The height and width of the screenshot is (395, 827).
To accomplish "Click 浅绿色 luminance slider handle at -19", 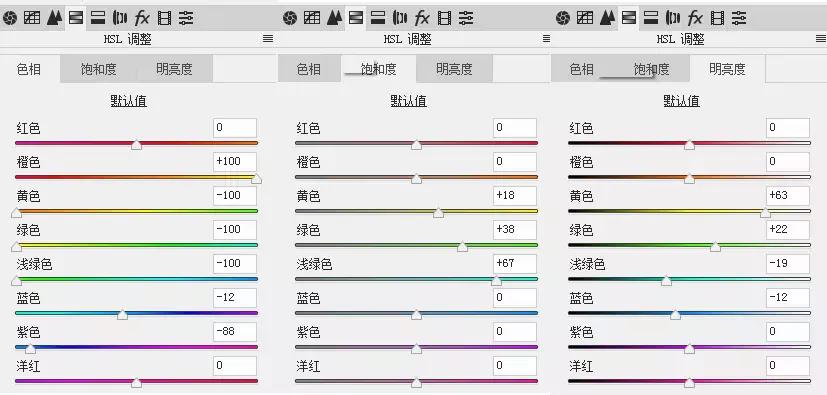I will [666, 281].
